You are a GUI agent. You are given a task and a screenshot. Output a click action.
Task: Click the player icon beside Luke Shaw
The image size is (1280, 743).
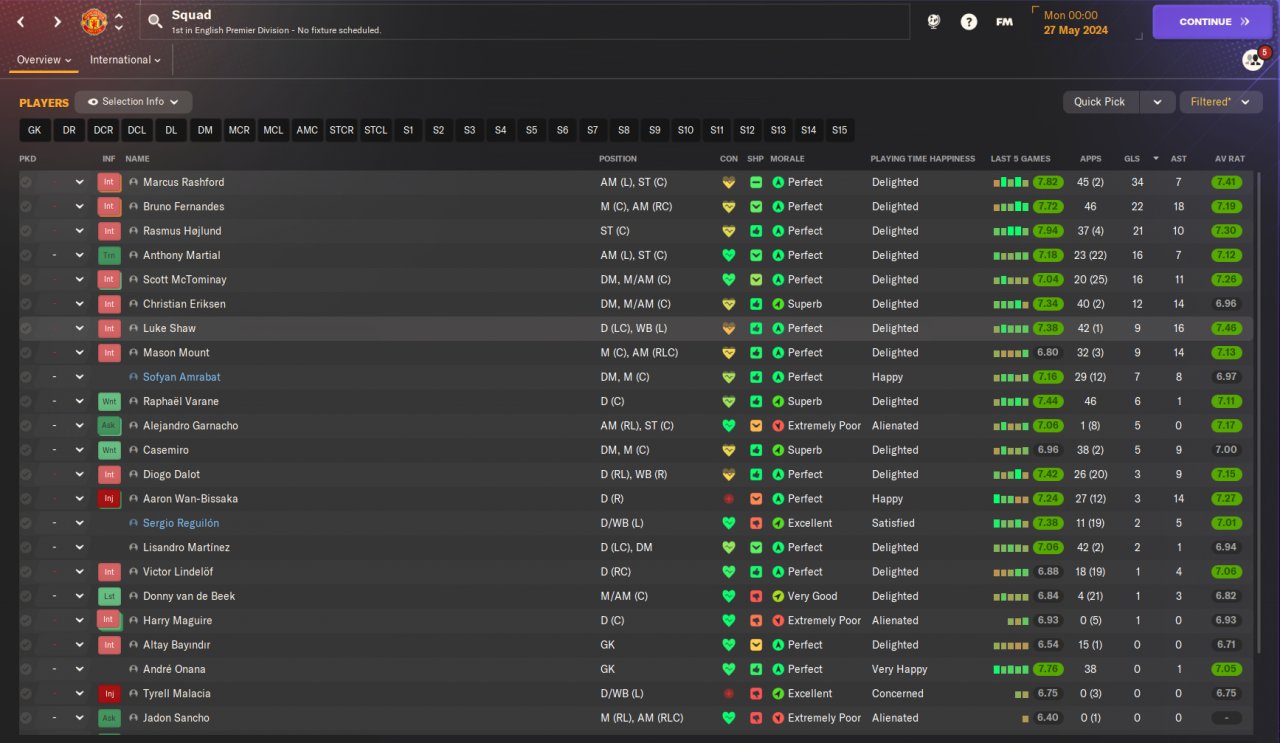coord(133,328)
